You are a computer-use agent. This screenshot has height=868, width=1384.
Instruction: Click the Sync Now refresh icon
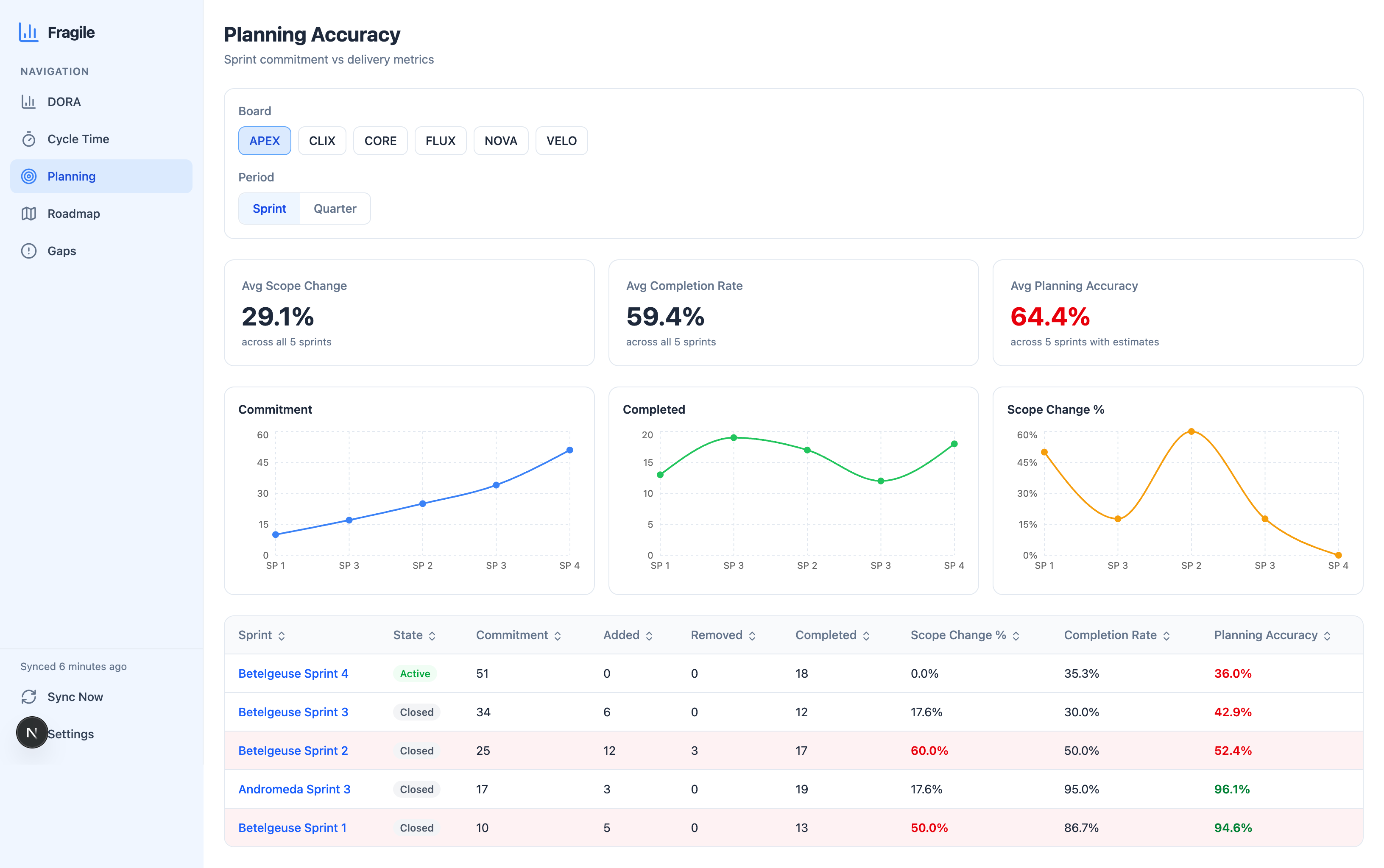29,697
